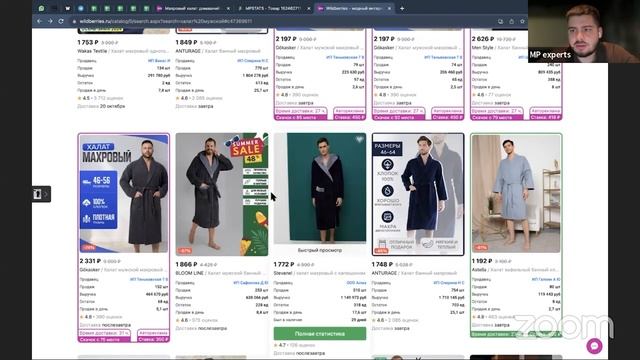This screenshot has height=360, width=640.
Task: Bookmark this page with the star icon
Action: tap(522, 21)
